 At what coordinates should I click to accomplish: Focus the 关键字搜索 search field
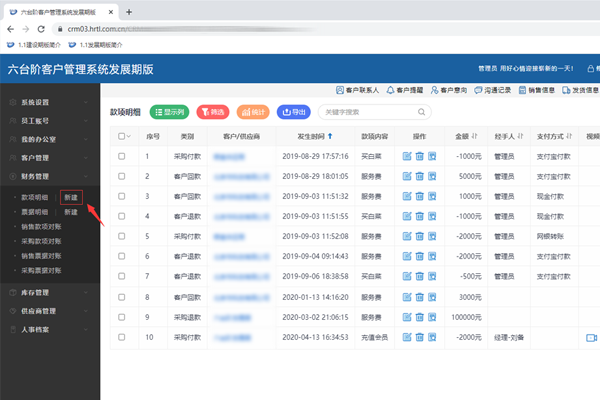click(x=375, y=112)
